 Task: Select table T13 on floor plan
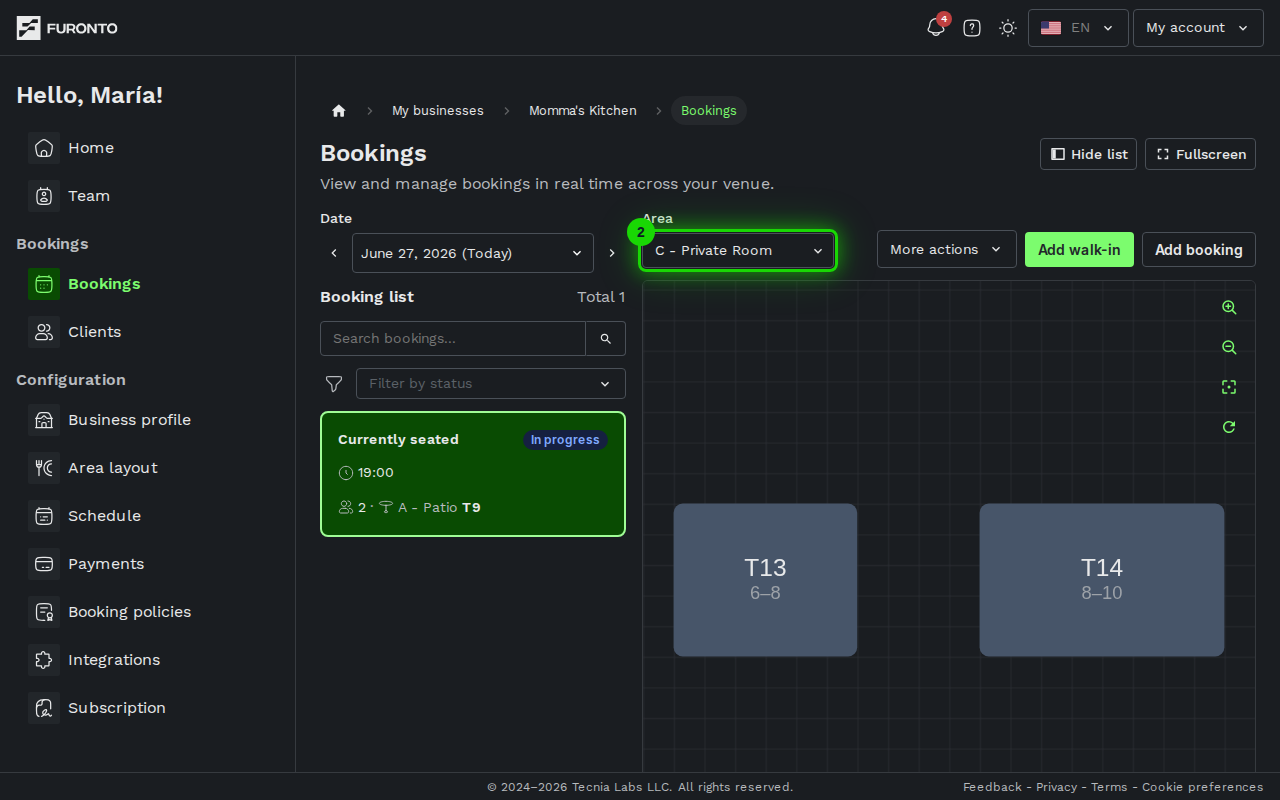[x=765, y=580]
